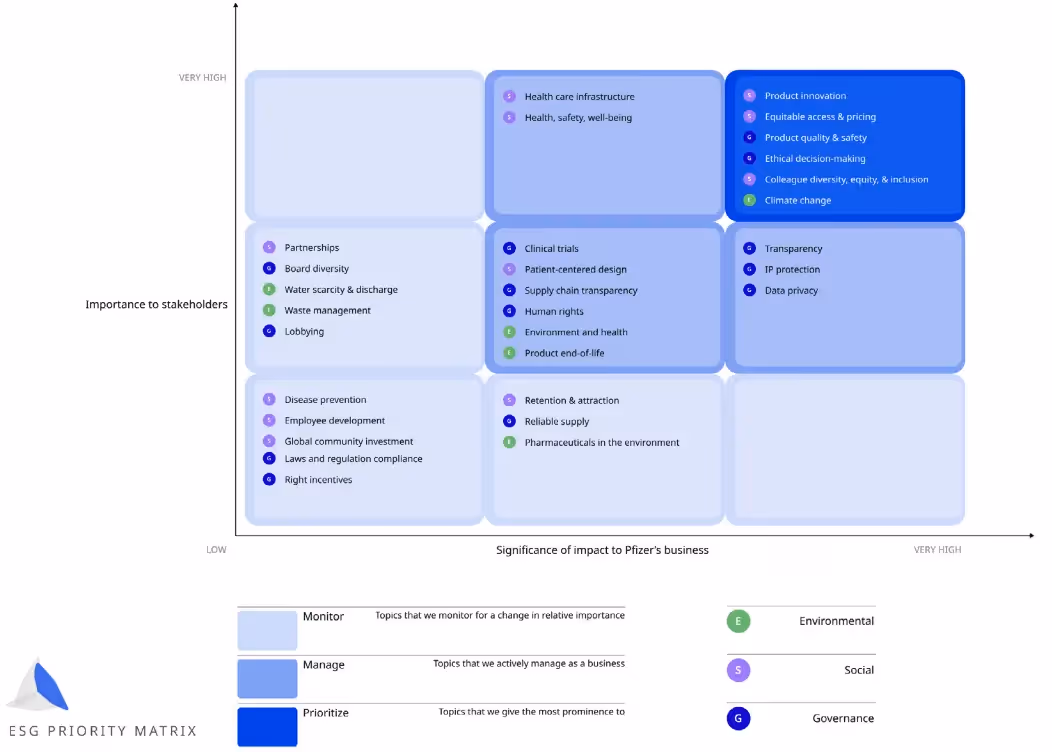This screenshot has width=1052, height=752.
Task: Click the icon beside Product quality & safety
Action: tap(749, 138)
